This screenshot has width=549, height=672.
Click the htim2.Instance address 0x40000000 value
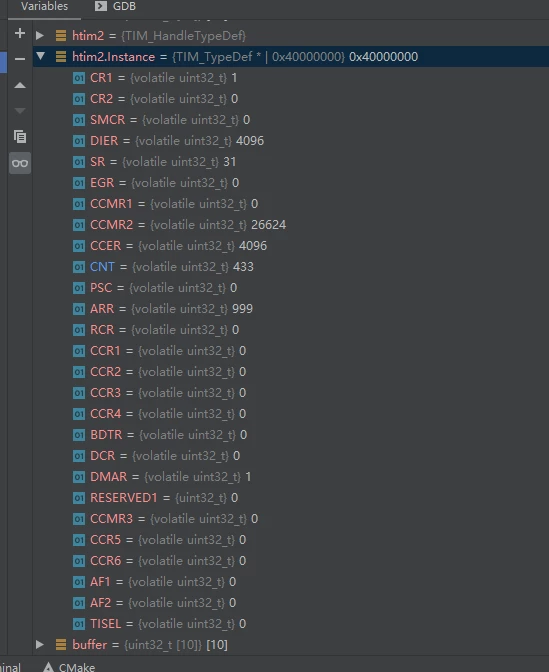tap(384, 57)
